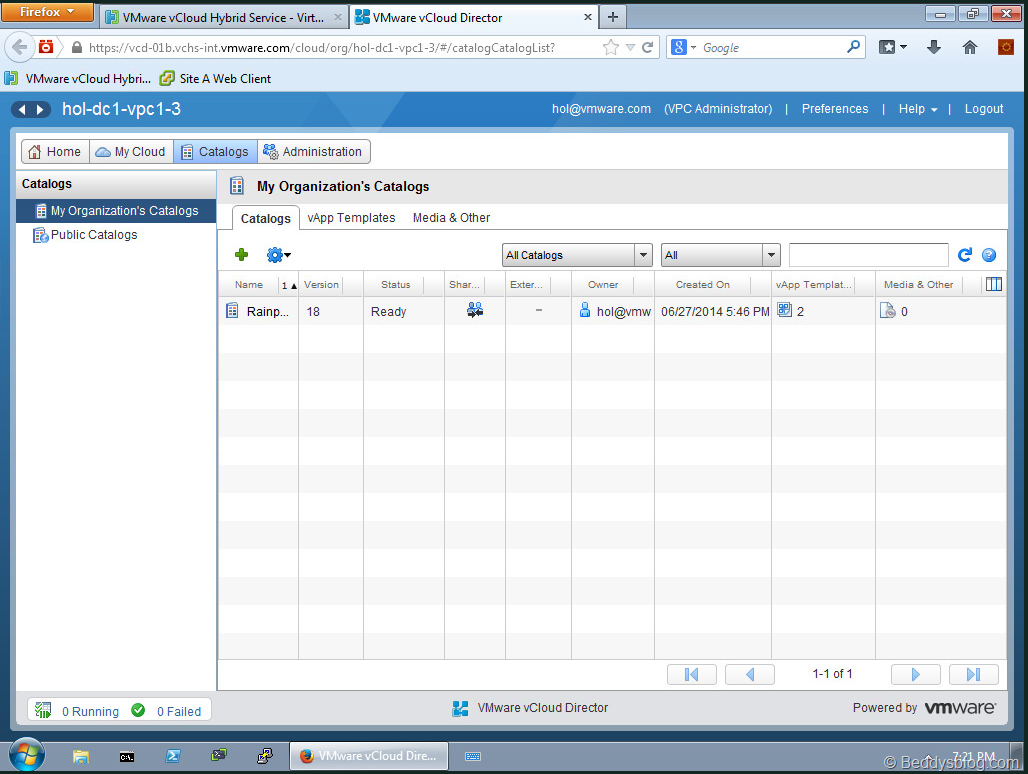Click the vCloud forward navigation arrow
The width and height of the screenshot is (1028, 774).
click(41, 109)
